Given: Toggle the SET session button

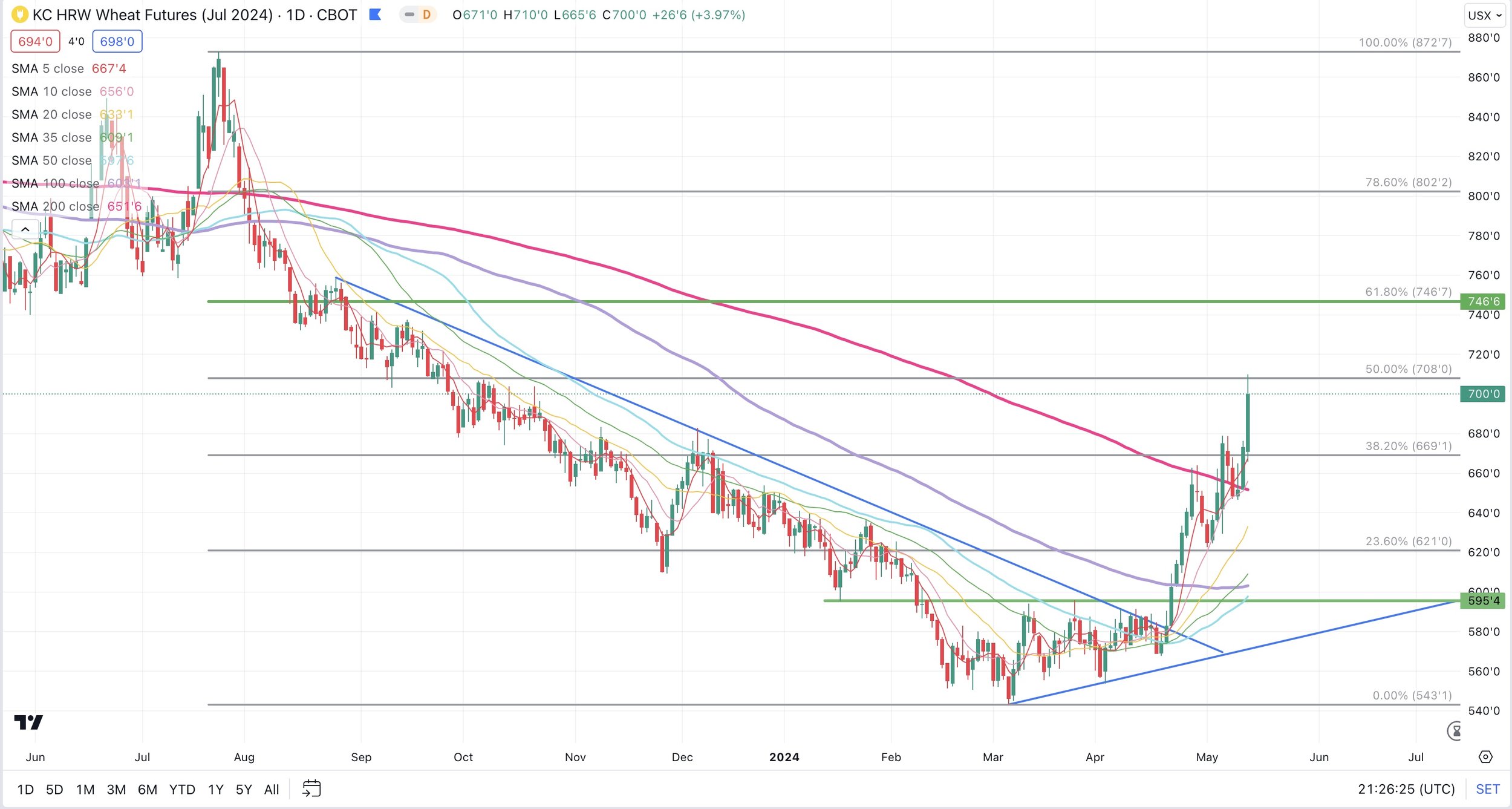Looking at the screenshot, I should point(1487,789).
